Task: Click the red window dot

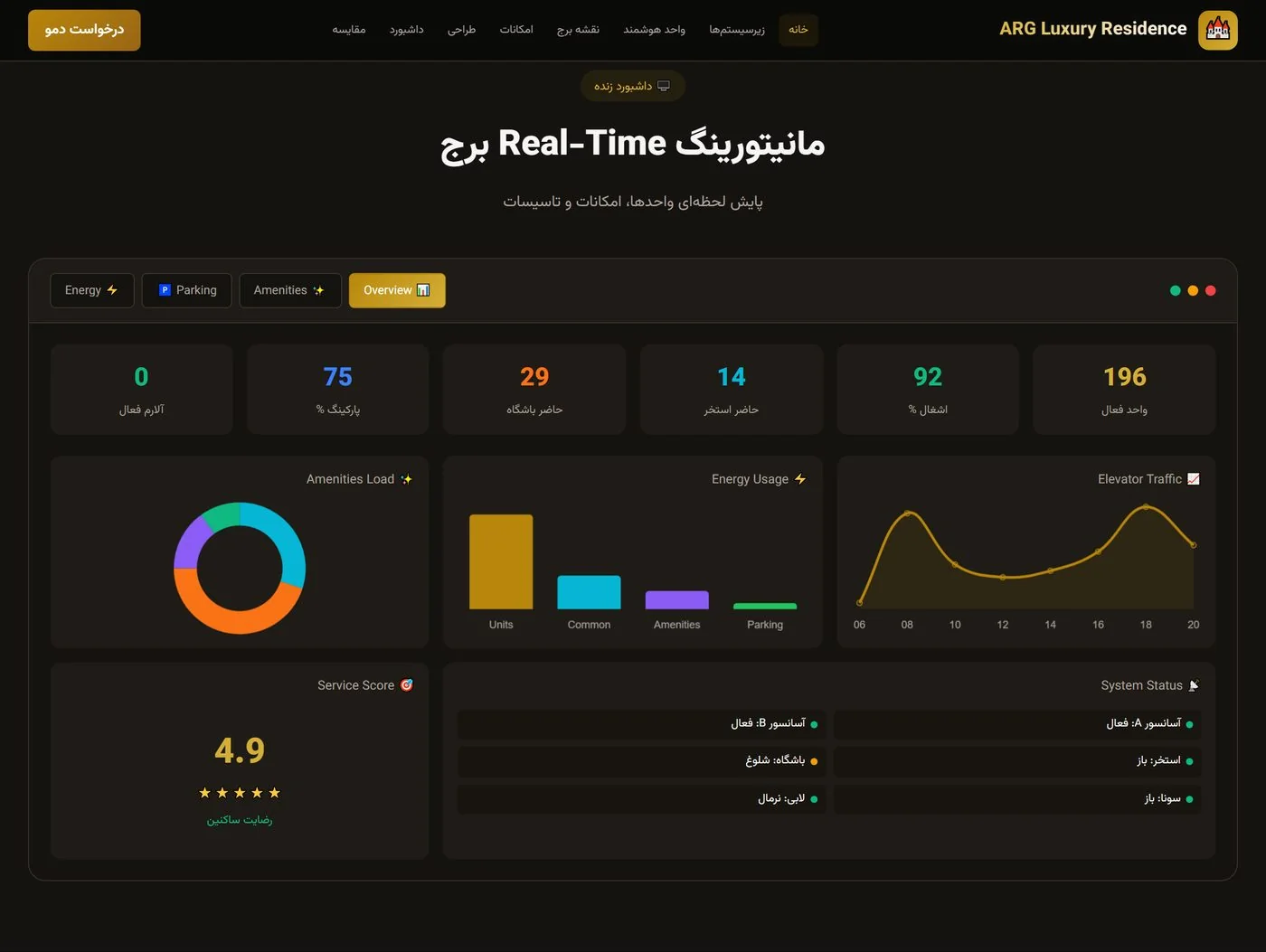Action: point(1211,290)
